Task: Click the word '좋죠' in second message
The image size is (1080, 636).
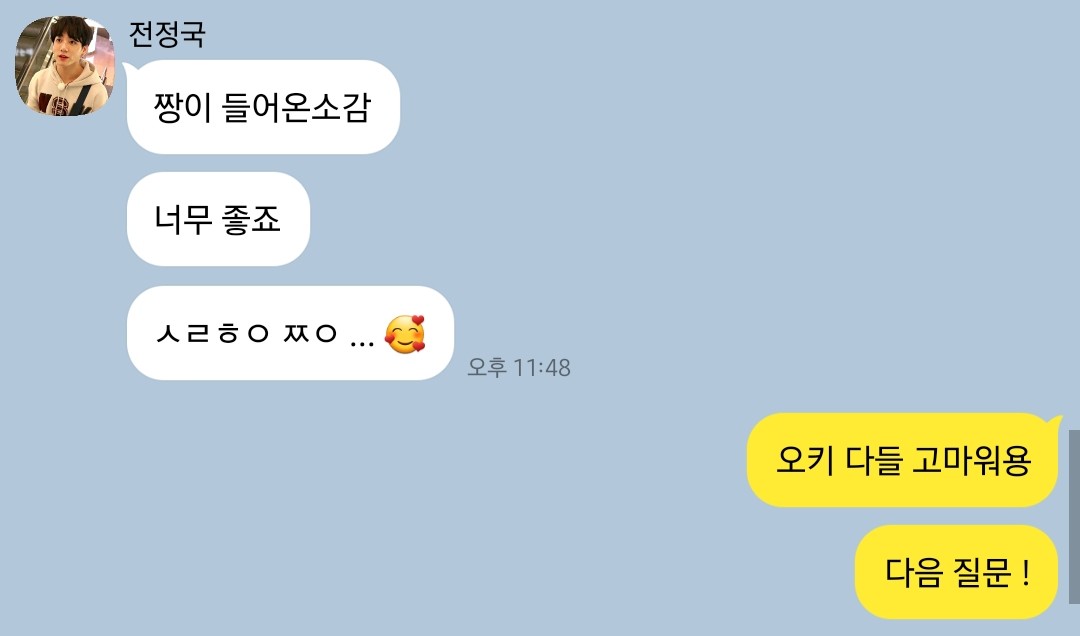Action: pyautogui.click(x=251, y=219)
